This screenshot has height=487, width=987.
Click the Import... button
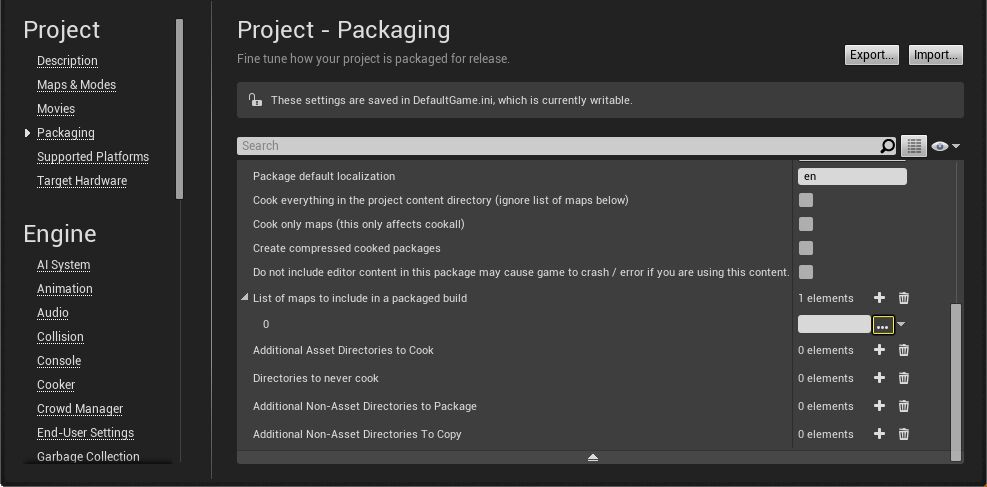tap(935, 55)
